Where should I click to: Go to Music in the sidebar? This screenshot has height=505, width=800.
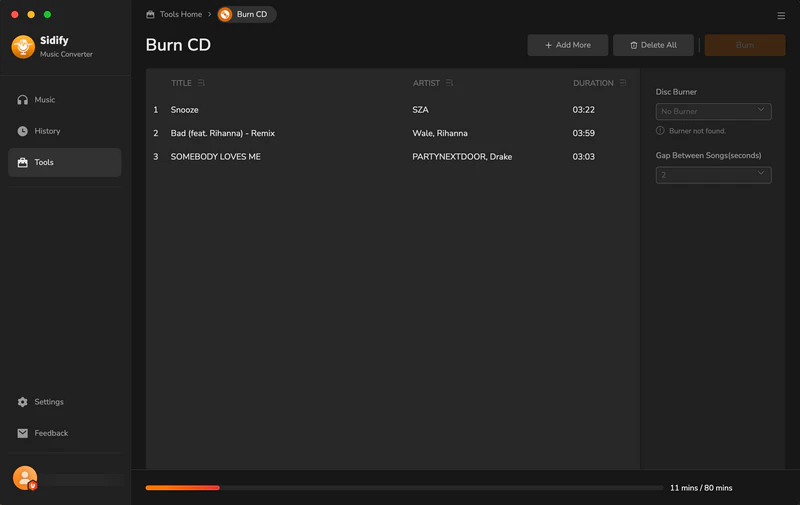(x=65, y=100)
